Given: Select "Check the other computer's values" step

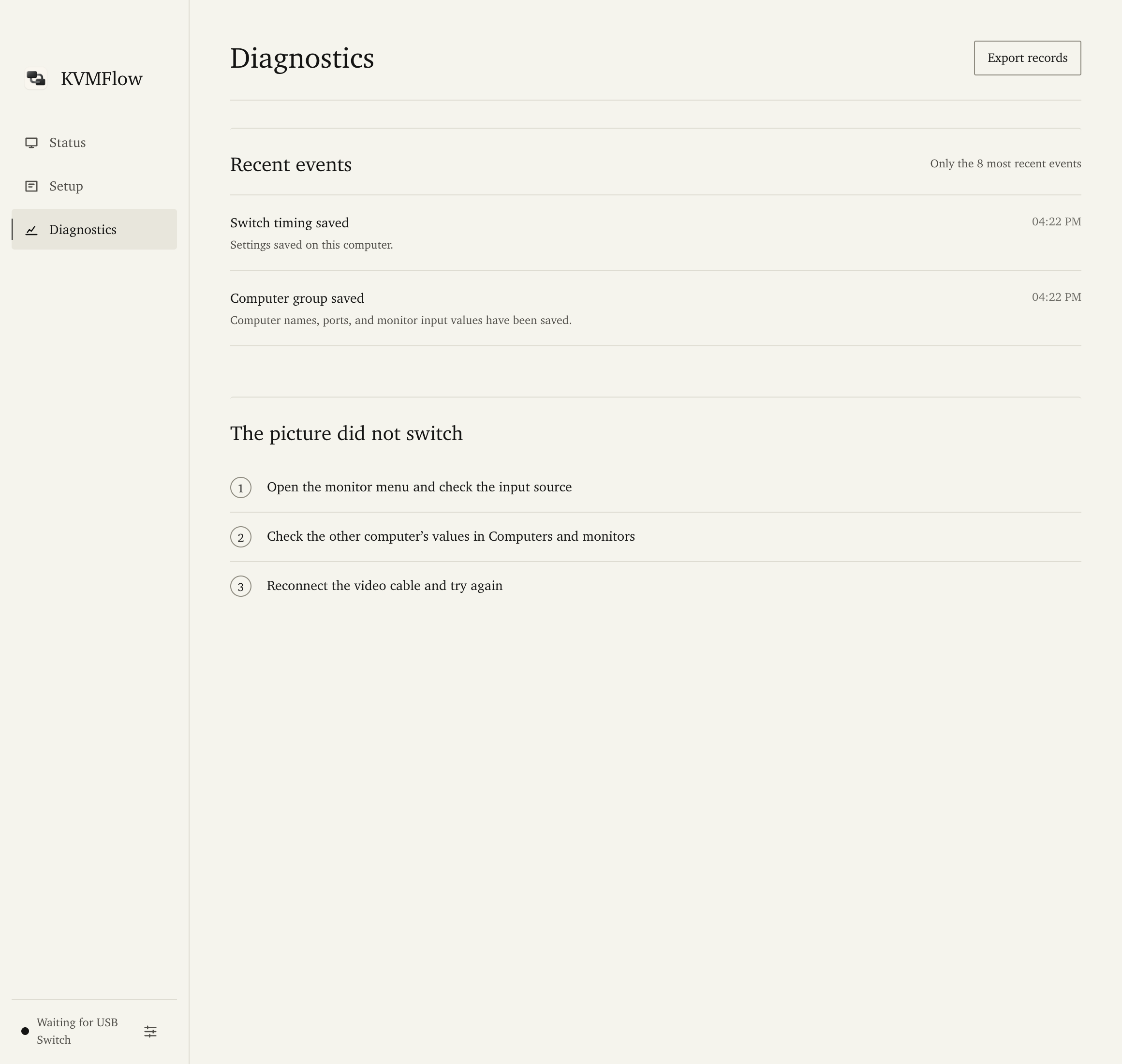Looking at the screenshot, I should tap(451, 536).
